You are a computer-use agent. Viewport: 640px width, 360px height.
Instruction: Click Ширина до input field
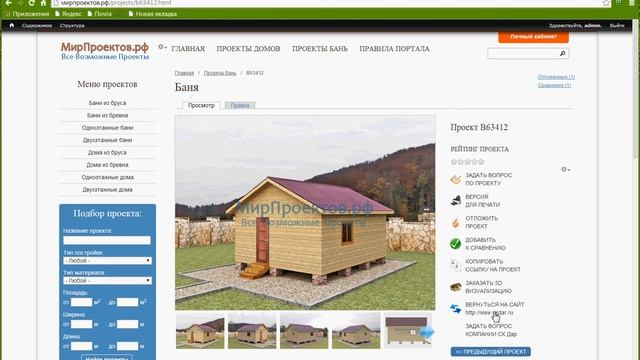(127, 324)
